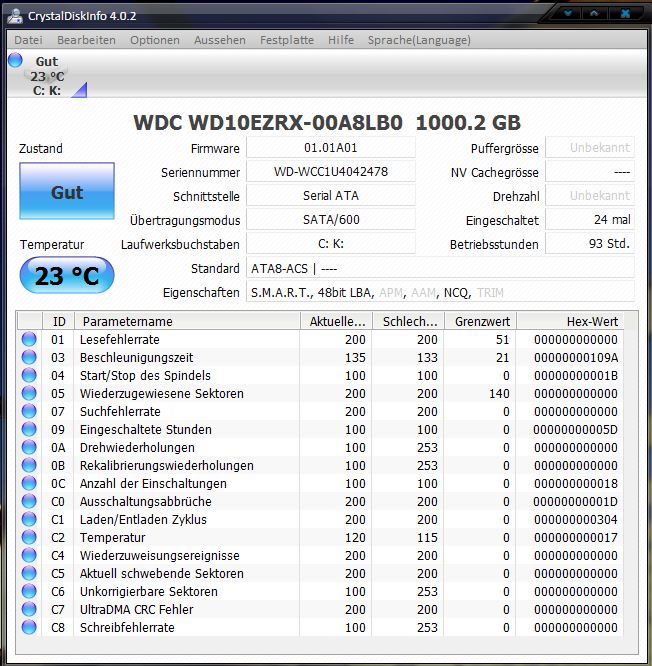
Task: Open the Hilfe menu
Action: pyautogui.click(x=341, y=40)
